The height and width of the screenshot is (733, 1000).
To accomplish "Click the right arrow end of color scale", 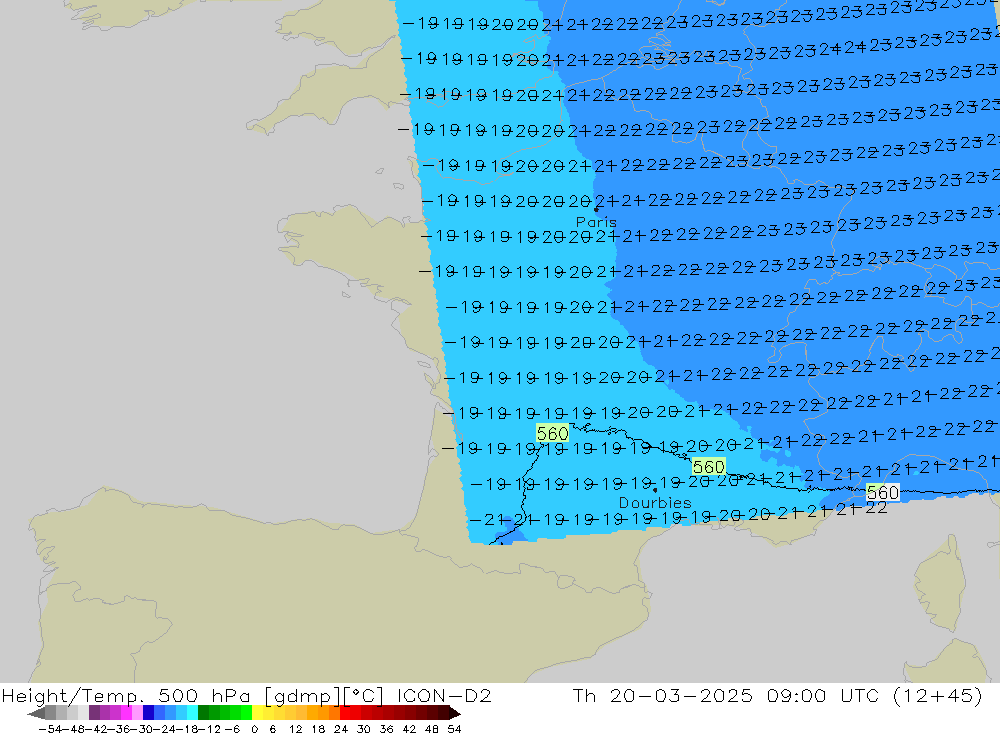I will [455, 713].
